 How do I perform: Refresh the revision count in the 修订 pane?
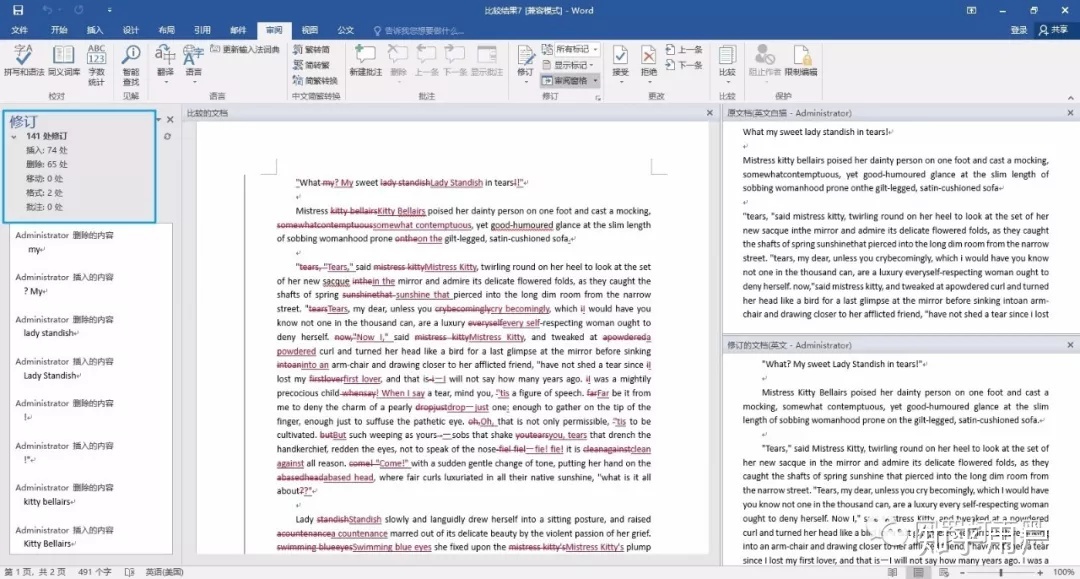tap(167, 136)
